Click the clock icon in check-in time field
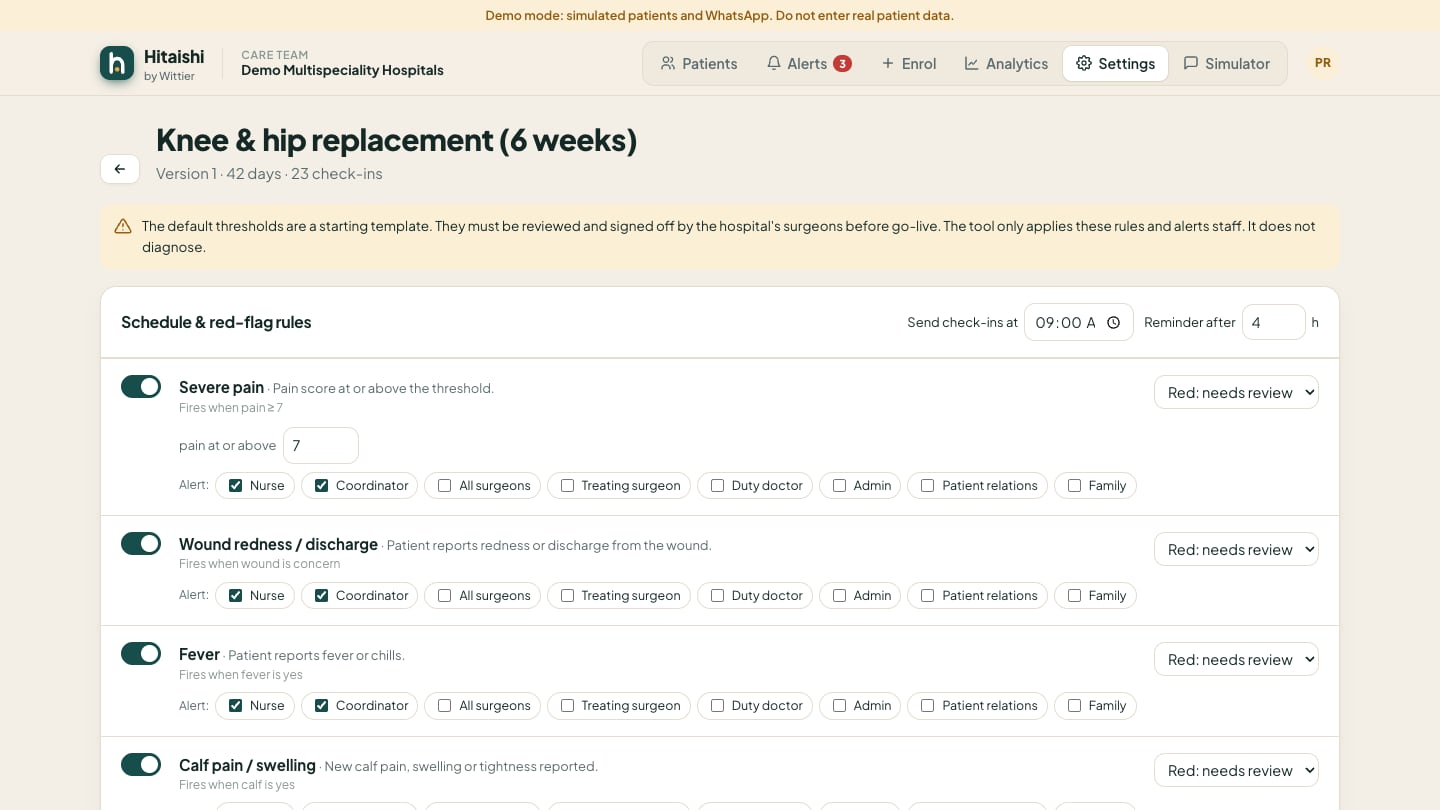 1113,323
